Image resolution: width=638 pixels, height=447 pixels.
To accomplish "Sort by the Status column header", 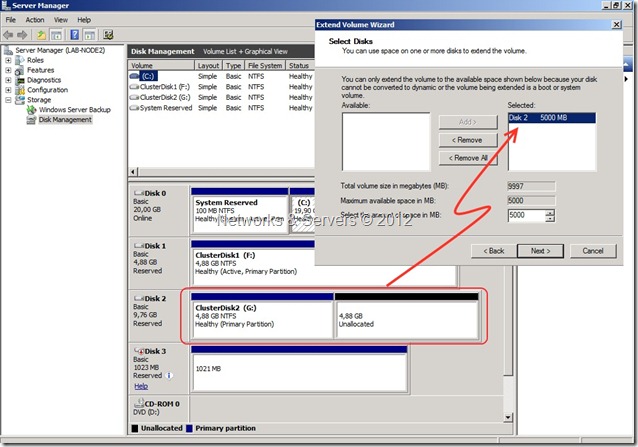I will point(300,65).
